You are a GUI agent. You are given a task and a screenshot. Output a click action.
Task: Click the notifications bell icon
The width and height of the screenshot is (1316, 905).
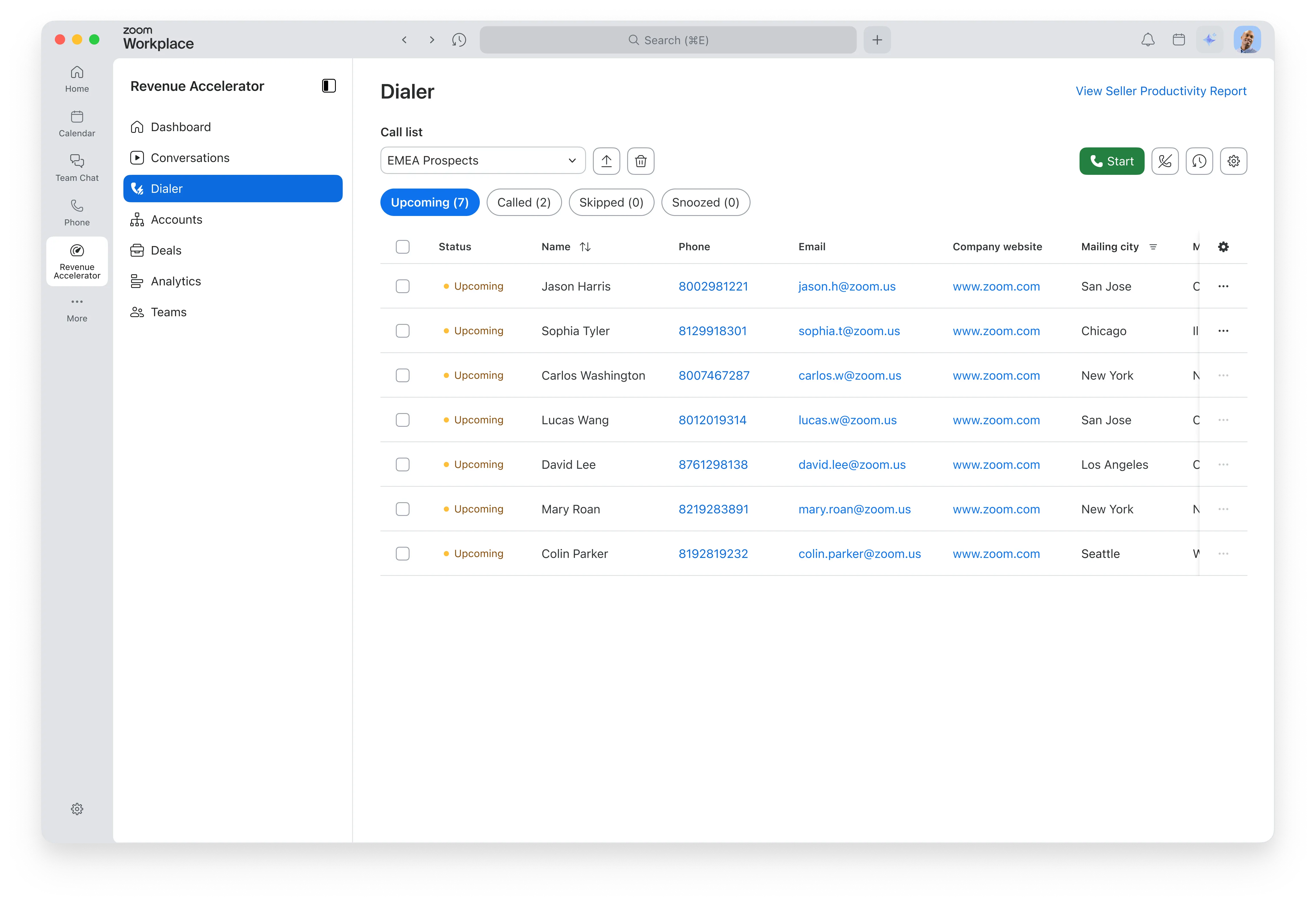point(1148,40)
